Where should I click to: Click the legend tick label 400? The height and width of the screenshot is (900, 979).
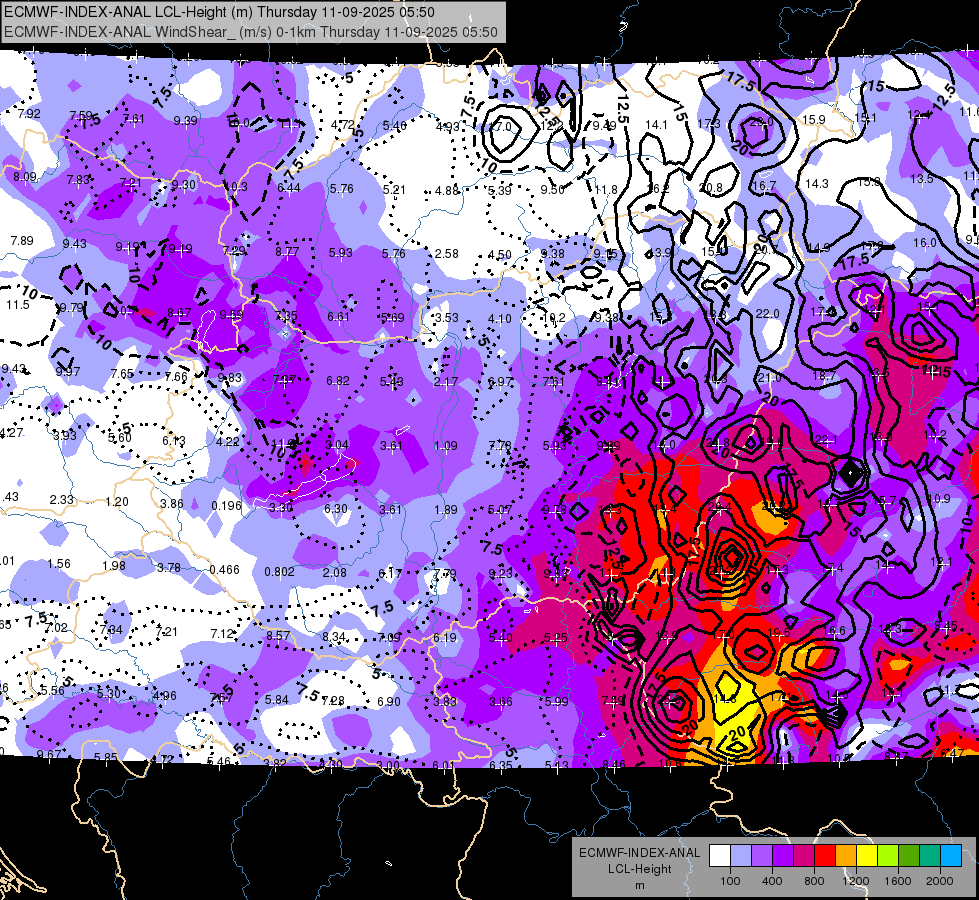coord(772,881)
